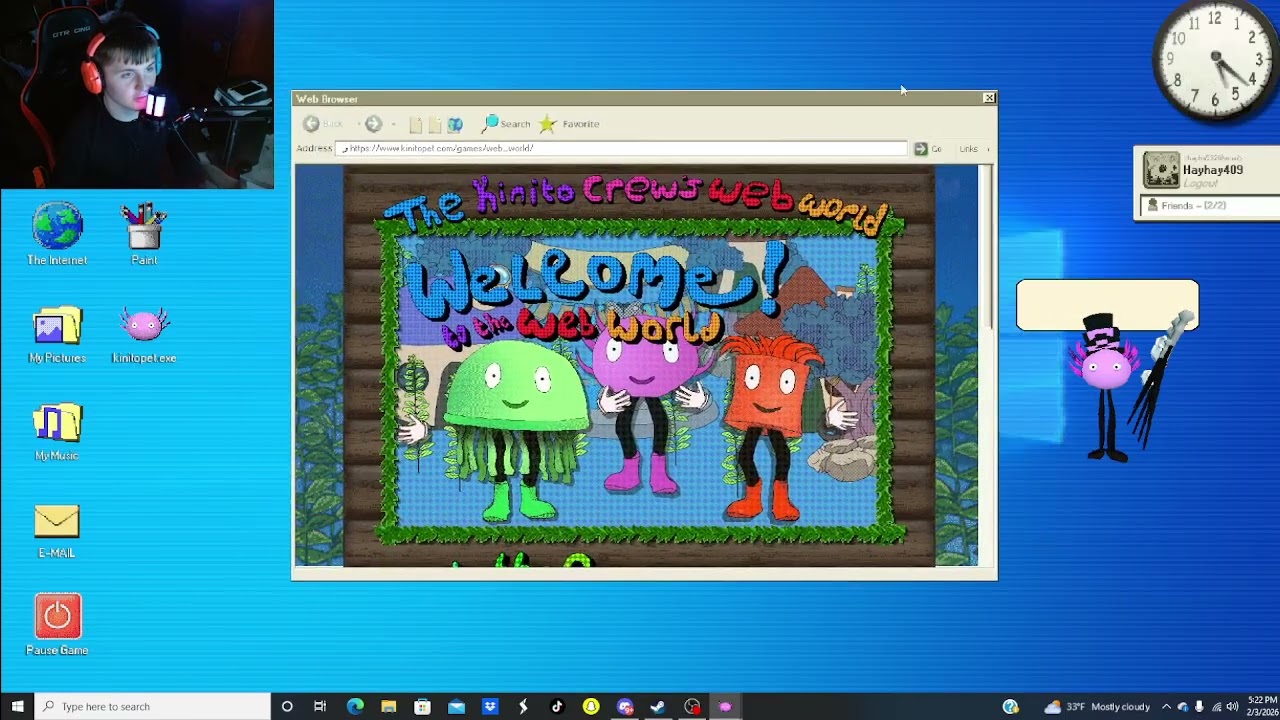Viewport: 1280px width, 720px height.
Task: Click the Pause Game power icon
Action: (x=57, y=616)
